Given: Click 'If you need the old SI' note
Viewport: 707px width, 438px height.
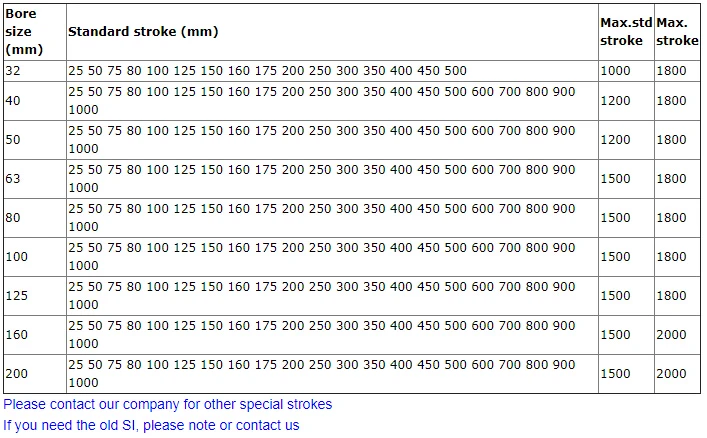Looking at the screenshot, I should (151, 425).
